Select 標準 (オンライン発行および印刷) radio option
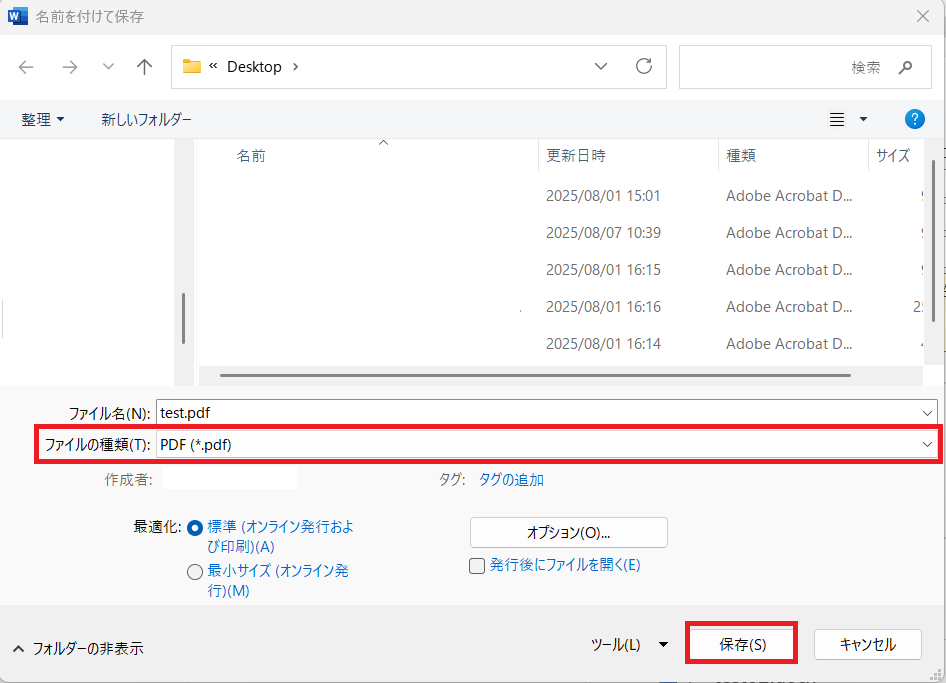Screen dimensions: 946x683 [x=194, y=528]
